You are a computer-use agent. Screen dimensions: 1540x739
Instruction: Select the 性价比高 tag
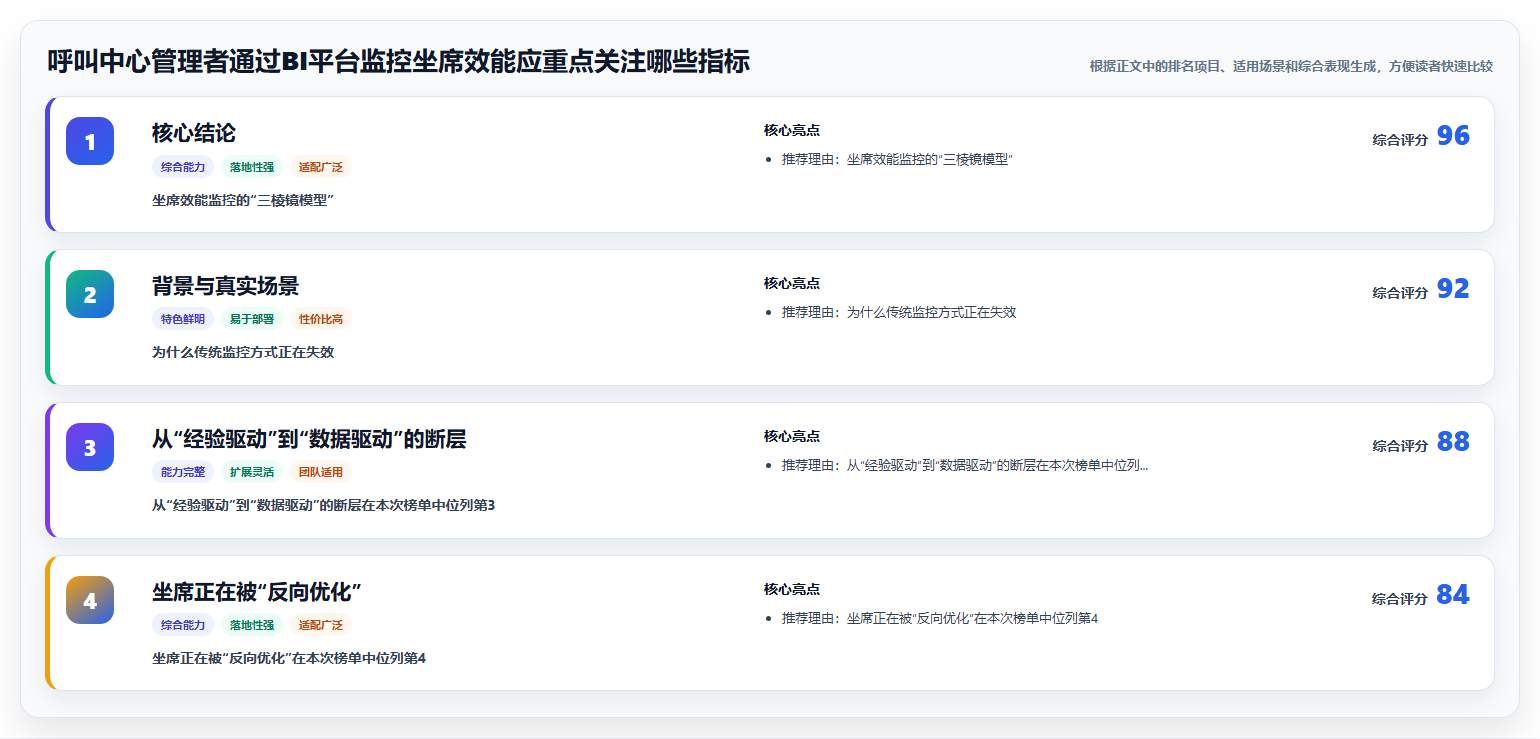pyautogui.click(x=321, y=320)
